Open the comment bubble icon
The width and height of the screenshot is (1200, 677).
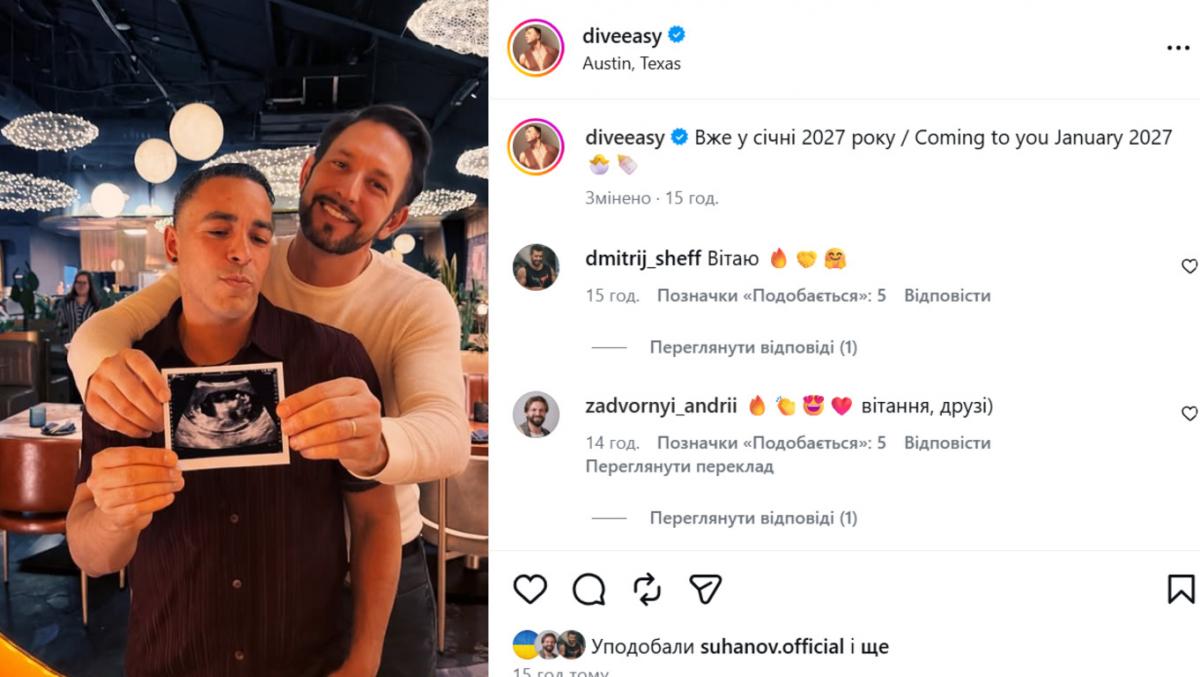coord(589,589)
